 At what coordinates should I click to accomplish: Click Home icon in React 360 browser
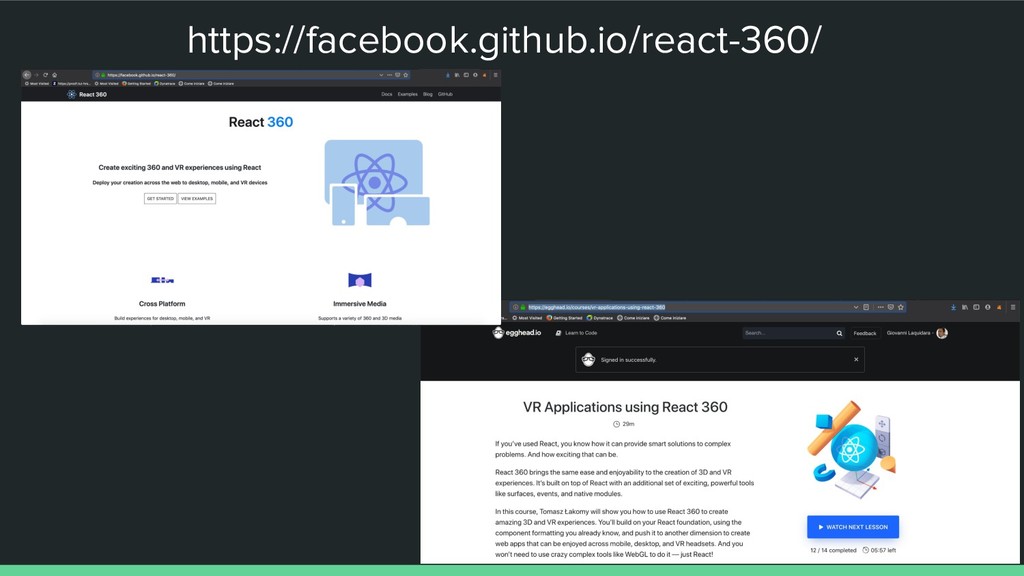55,75
